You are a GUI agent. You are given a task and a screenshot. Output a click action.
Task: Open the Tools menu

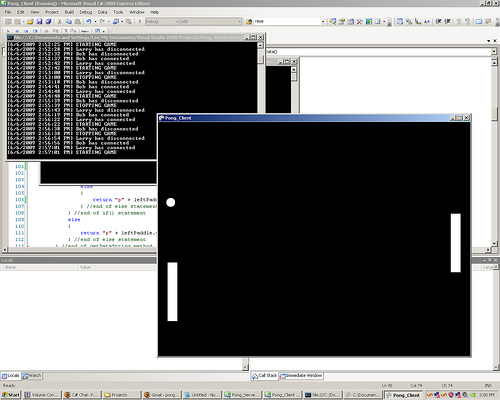click(x=118, y=12)
